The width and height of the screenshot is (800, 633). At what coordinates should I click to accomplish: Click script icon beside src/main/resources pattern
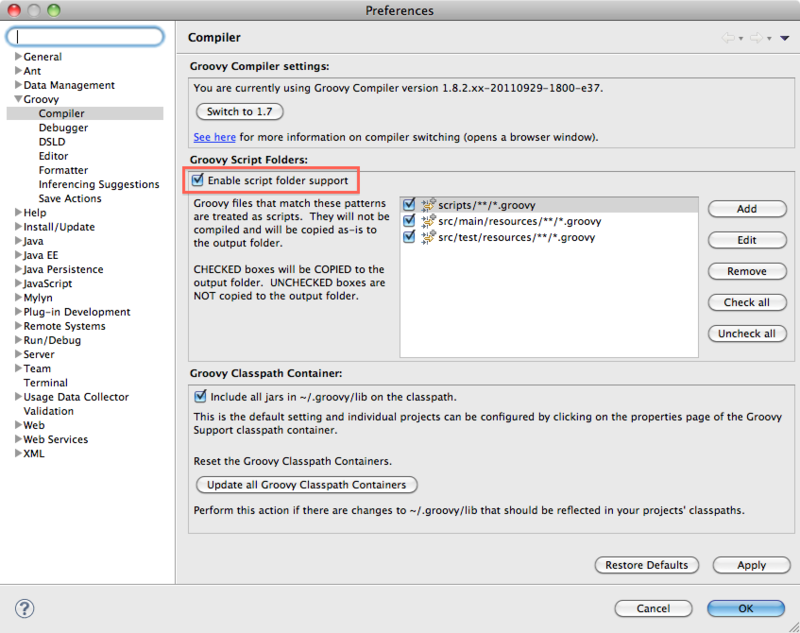pos(428,221)
